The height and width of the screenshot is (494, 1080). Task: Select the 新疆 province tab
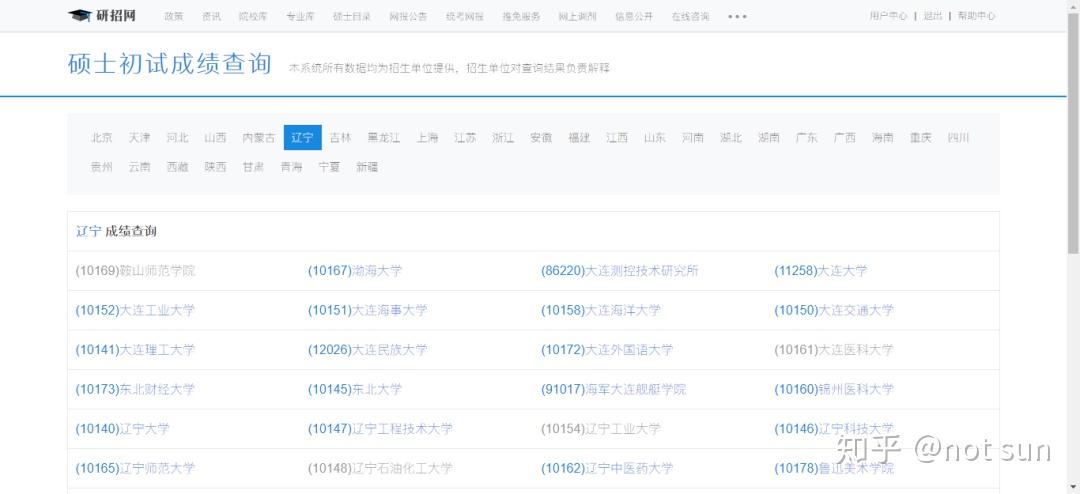(x=366, y=167)
